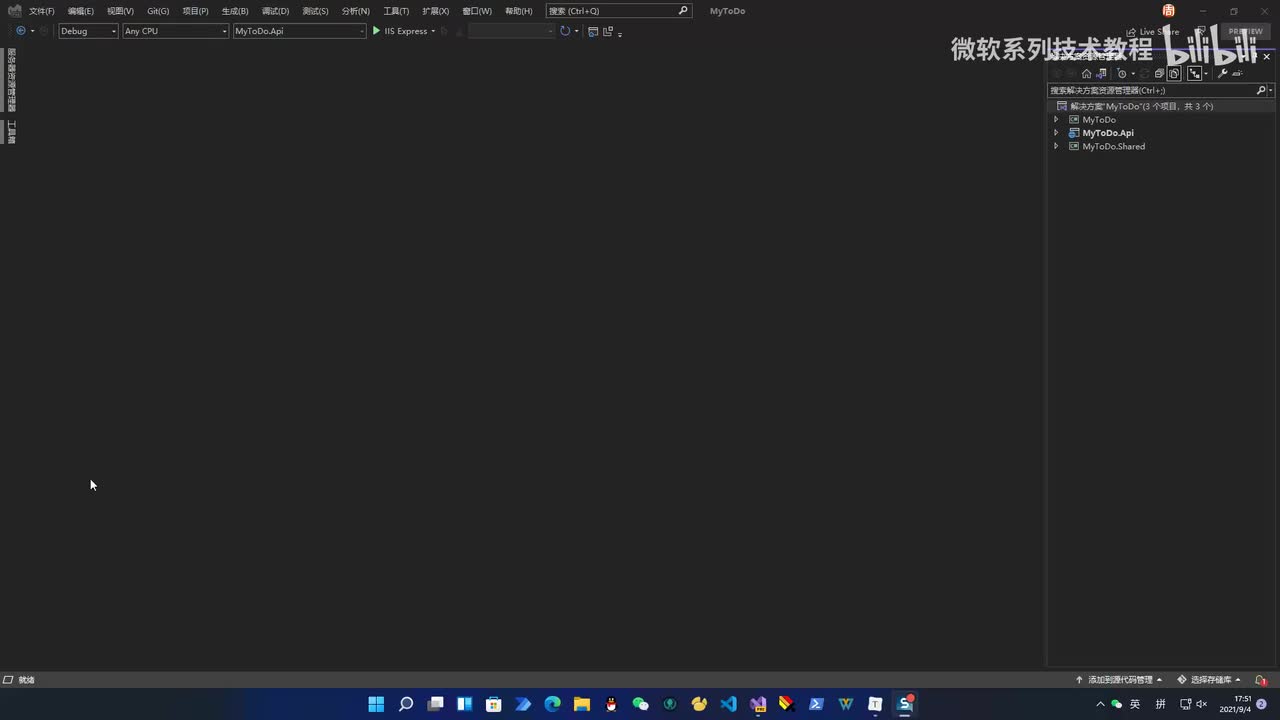Viewport: 1280px width, 720px height.
Task: Open the MyToDo.Api startup project dropdown
Action: [300, 31]
